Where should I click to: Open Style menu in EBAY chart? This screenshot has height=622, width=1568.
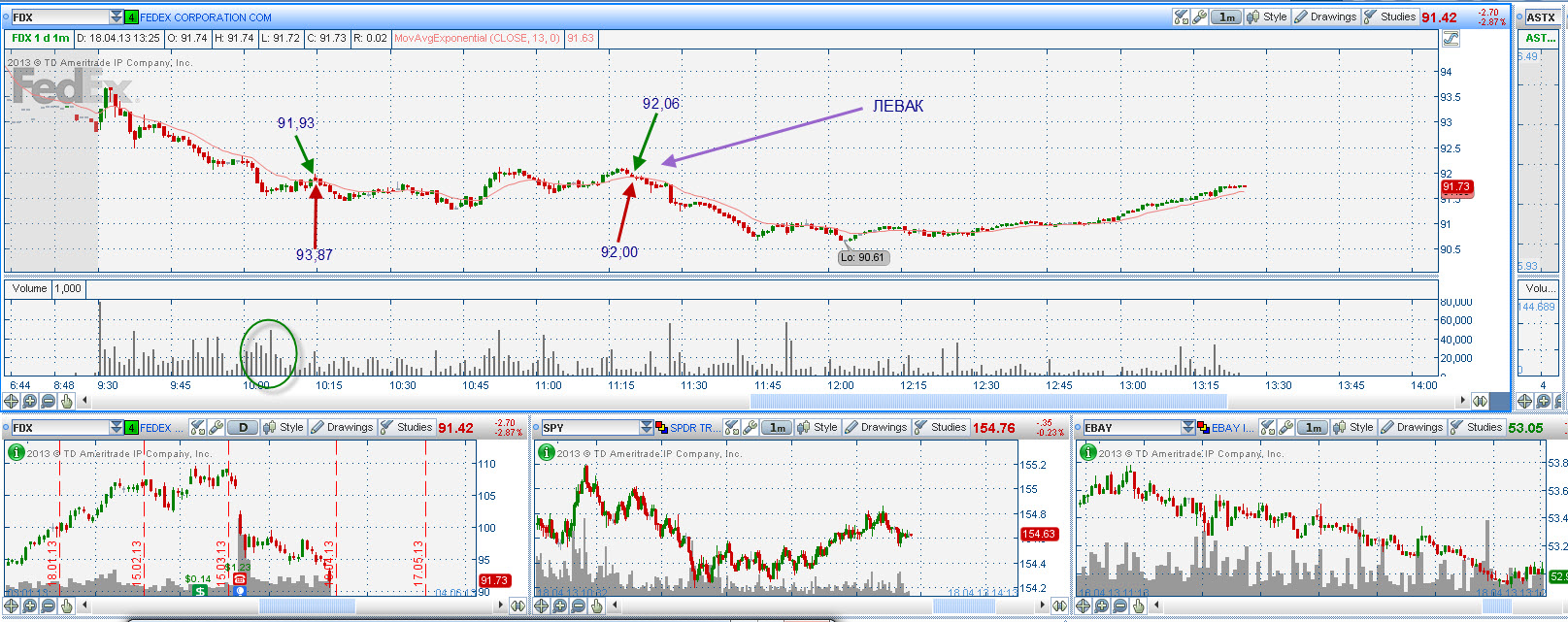point(1353,427)
